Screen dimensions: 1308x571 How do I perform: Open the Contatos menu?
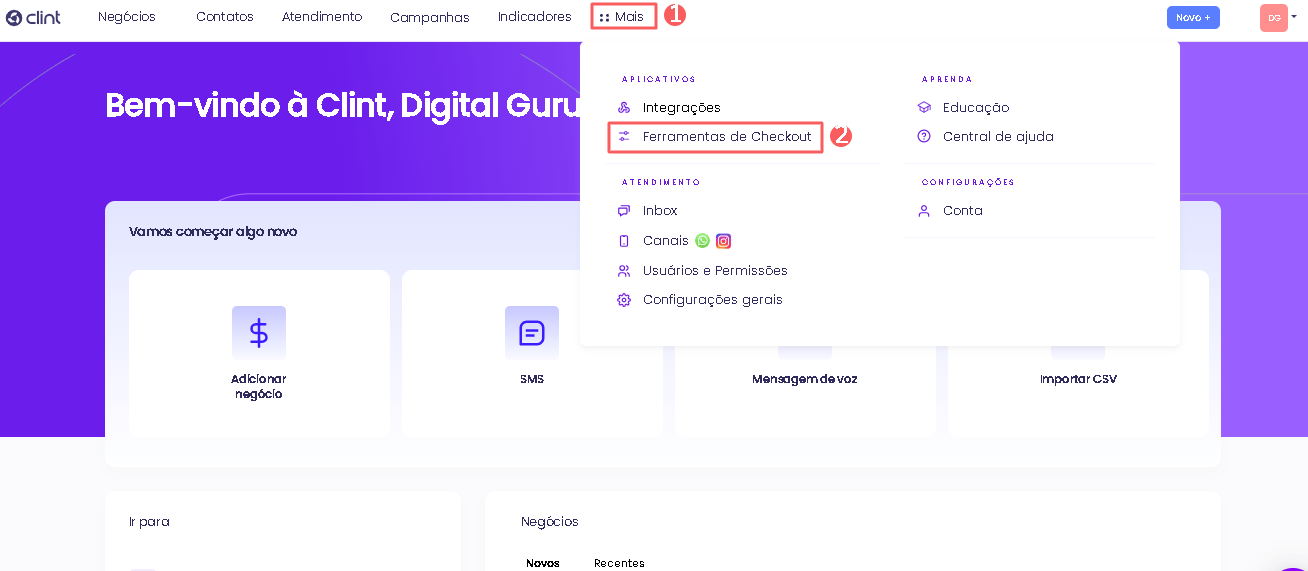pos(225,17)
